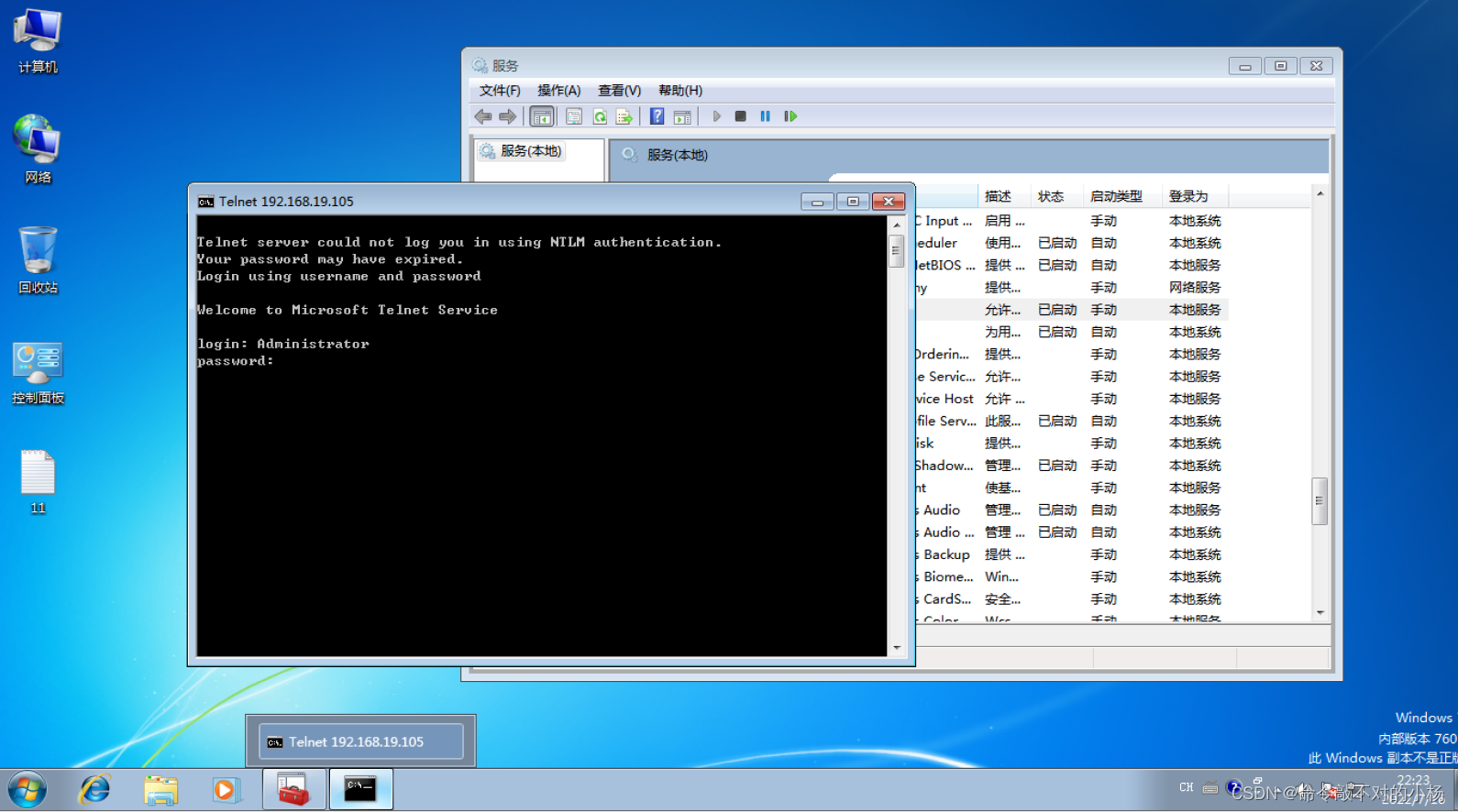Click the Restart Service toolbar icon
This screenshot has width=1458, height=812.
790,116
